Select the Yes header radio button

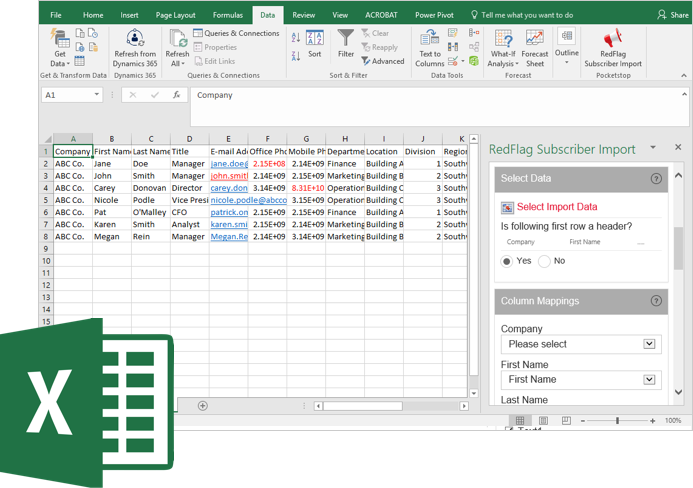coord(507,261)
